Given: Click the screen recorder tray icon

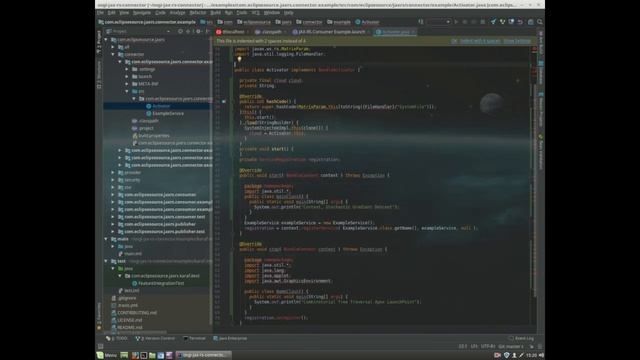Looking at the screenshot, I should pyautogui.click(x=498, y=355).
